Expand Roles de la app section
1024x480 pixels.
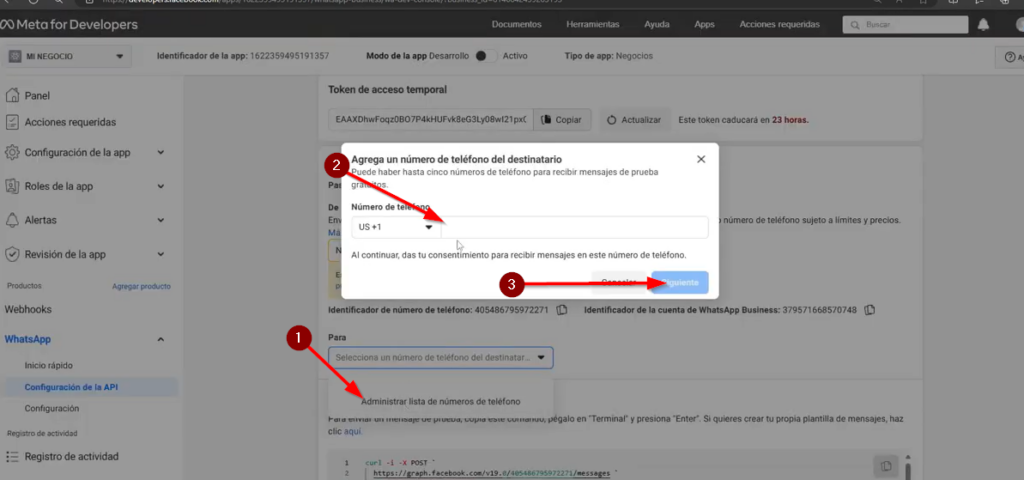pos(161,186)
